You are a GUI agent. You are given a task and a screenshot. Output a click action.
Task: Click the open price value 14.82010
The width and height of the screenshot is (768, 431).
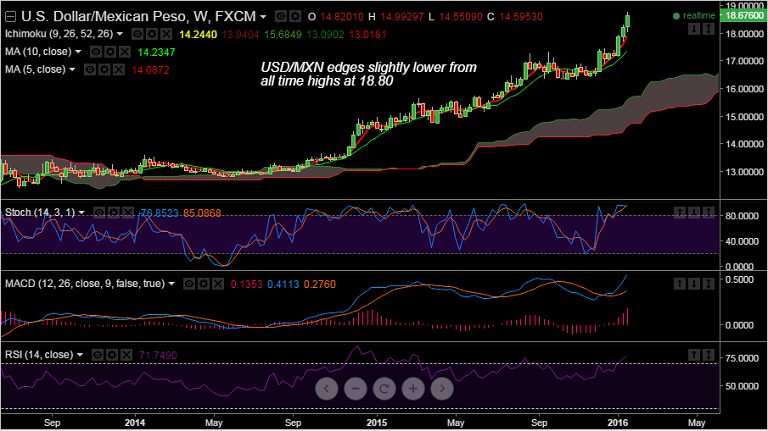pyautogui.click(x=342, y=17)
